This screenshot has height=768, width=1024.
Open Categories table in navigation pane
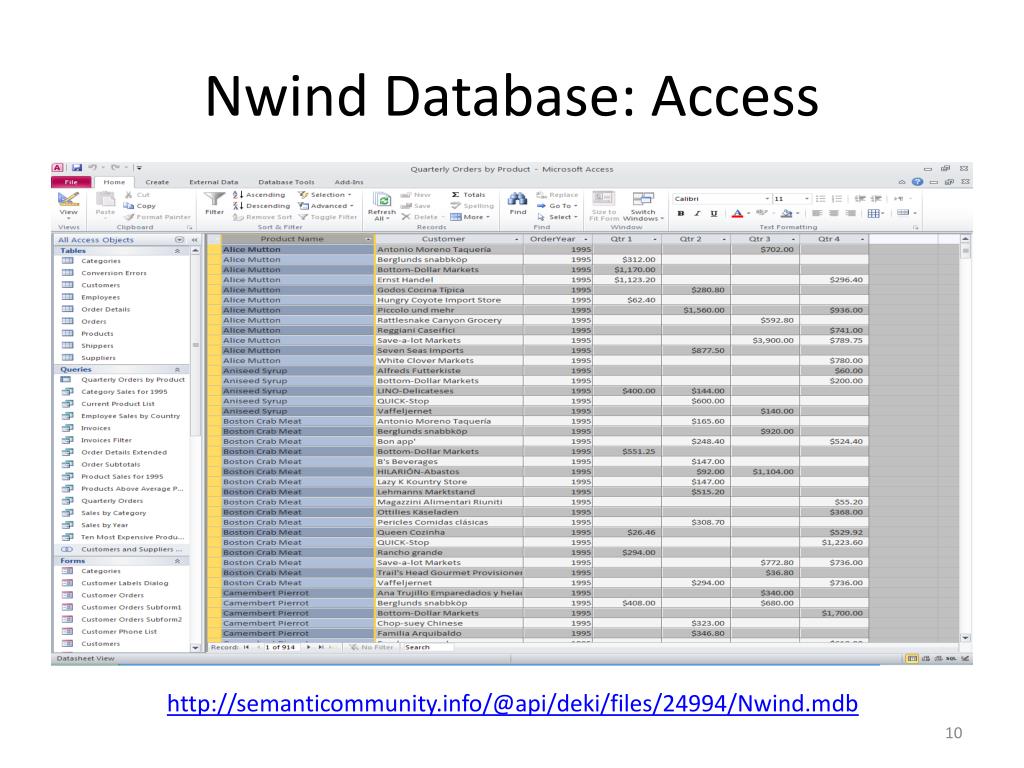[101, 261]
